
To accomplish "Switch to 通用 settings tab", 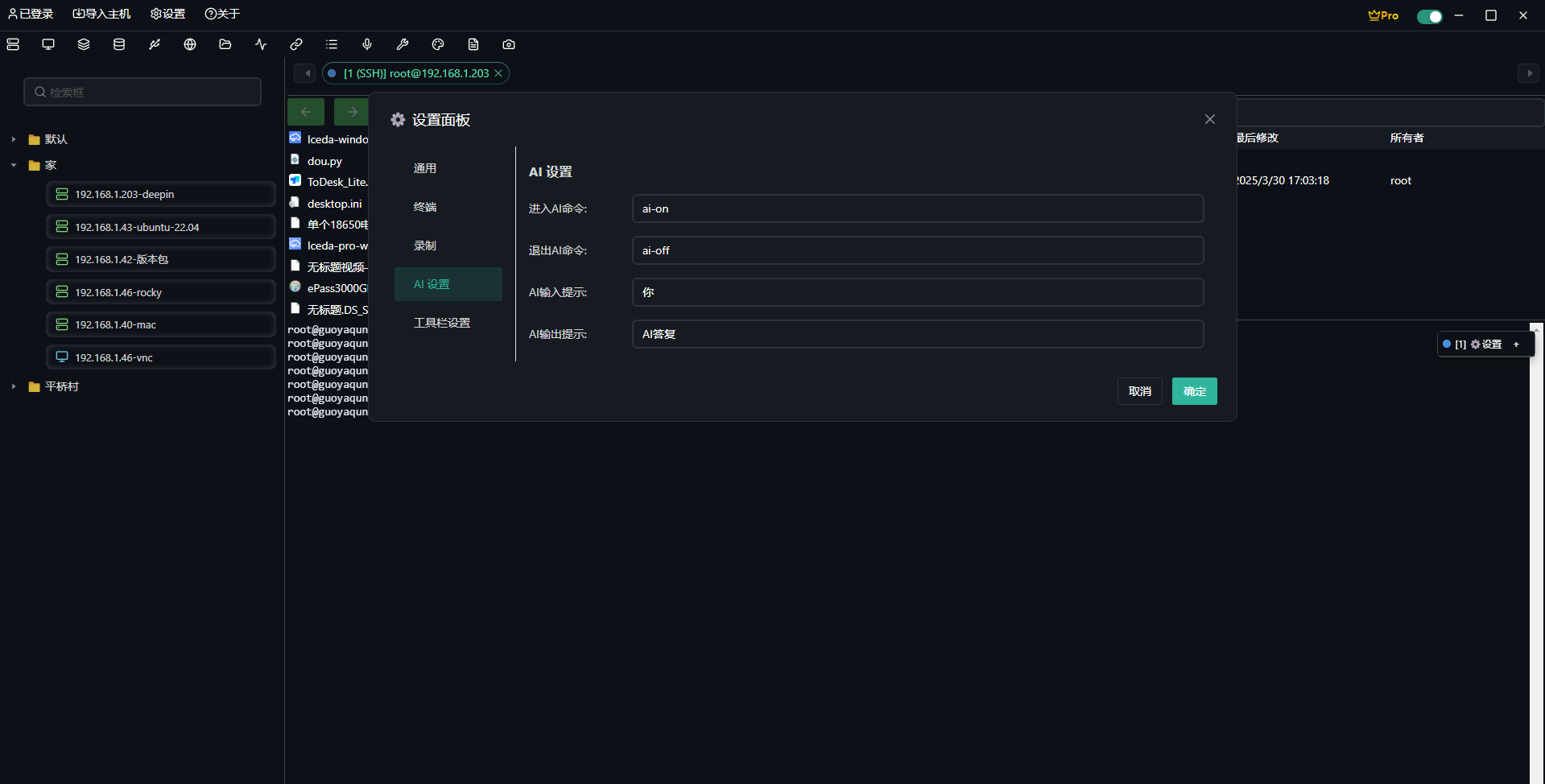I will [425, 168].
